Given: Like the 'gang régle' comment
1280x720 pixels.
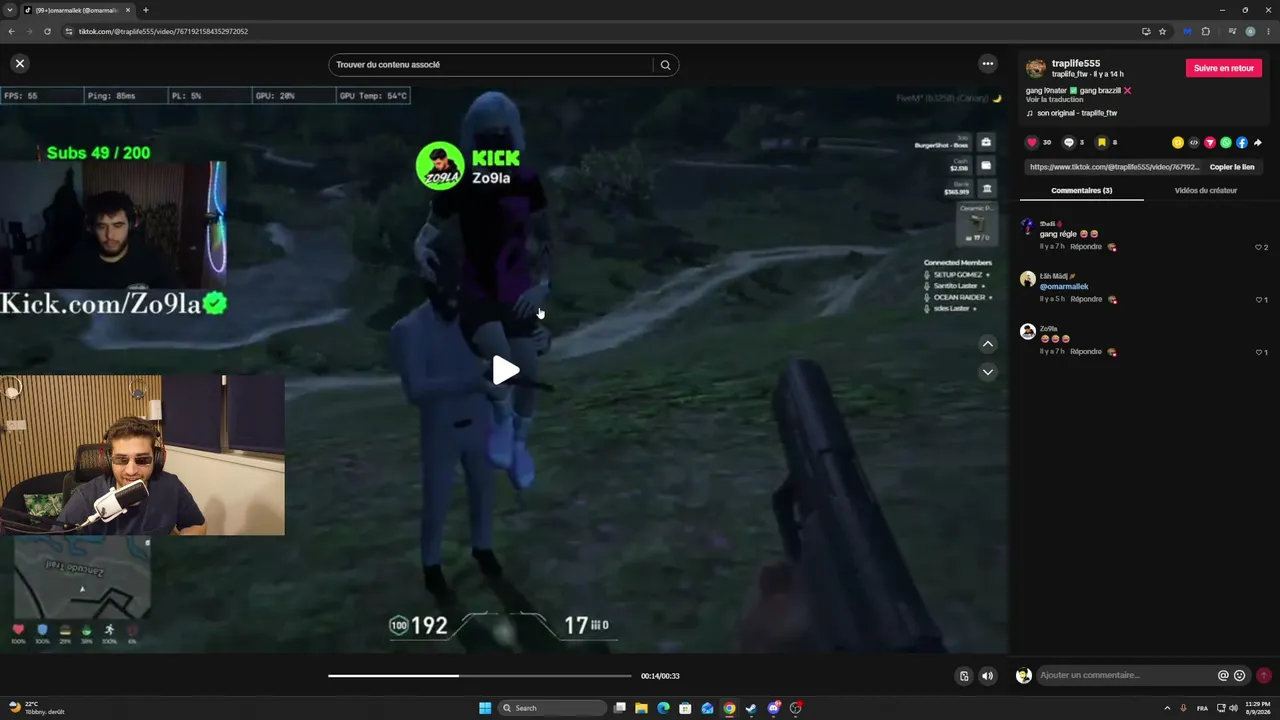Looking at the screenshot, I should [1259, 247].
